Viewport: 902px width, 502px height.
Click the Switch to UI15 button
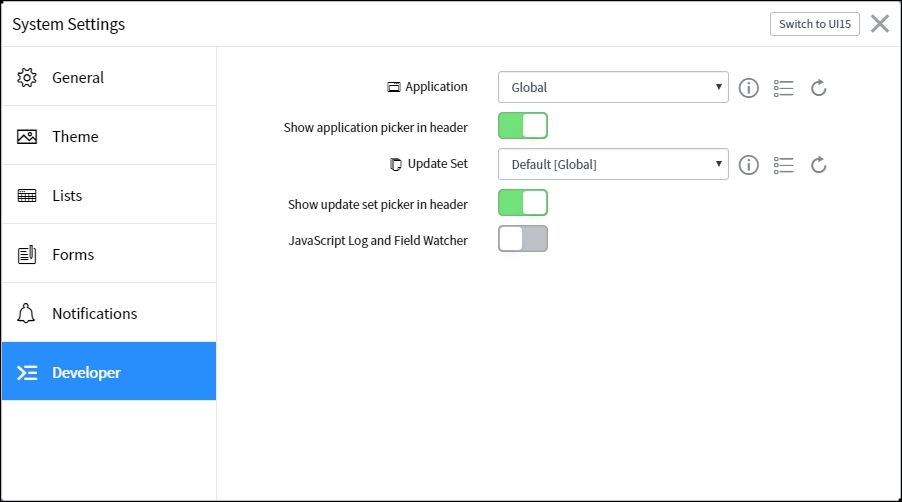coord(815,24)
